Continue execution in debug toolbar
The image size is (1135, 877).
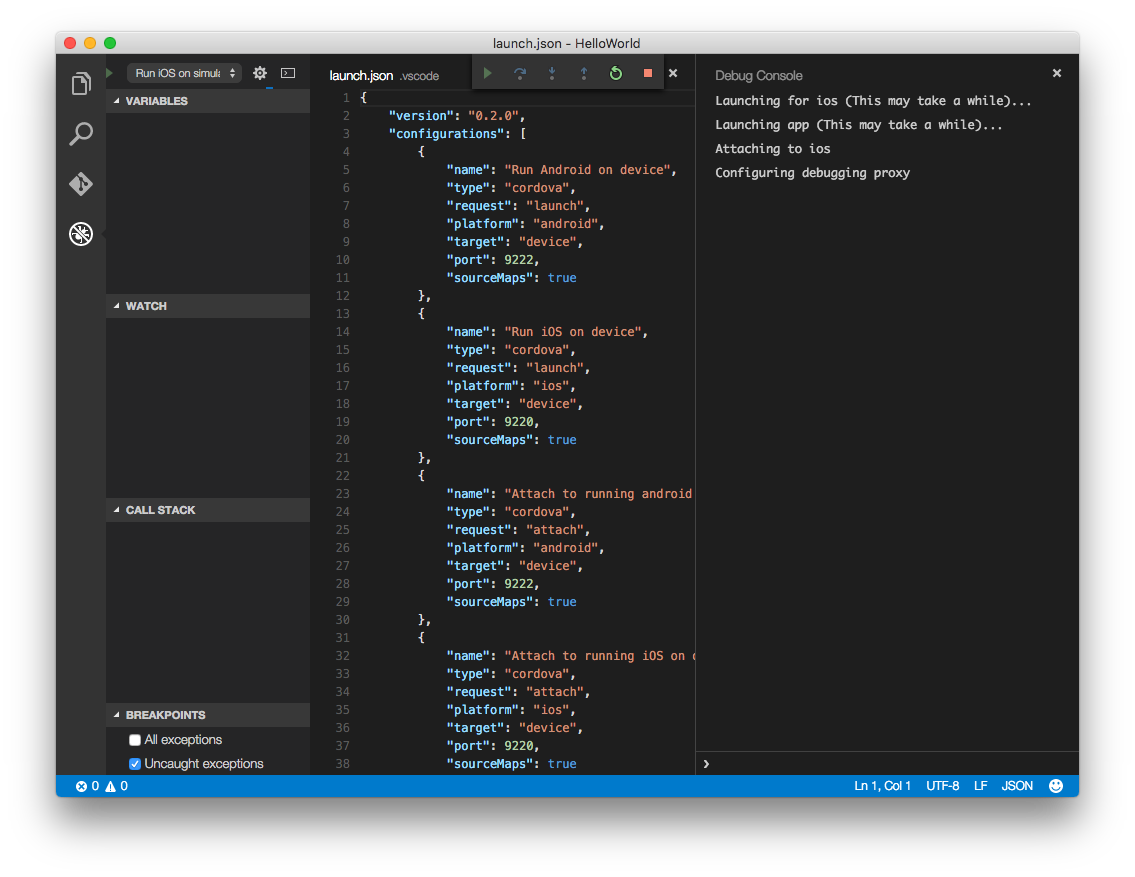coord(487,73)
